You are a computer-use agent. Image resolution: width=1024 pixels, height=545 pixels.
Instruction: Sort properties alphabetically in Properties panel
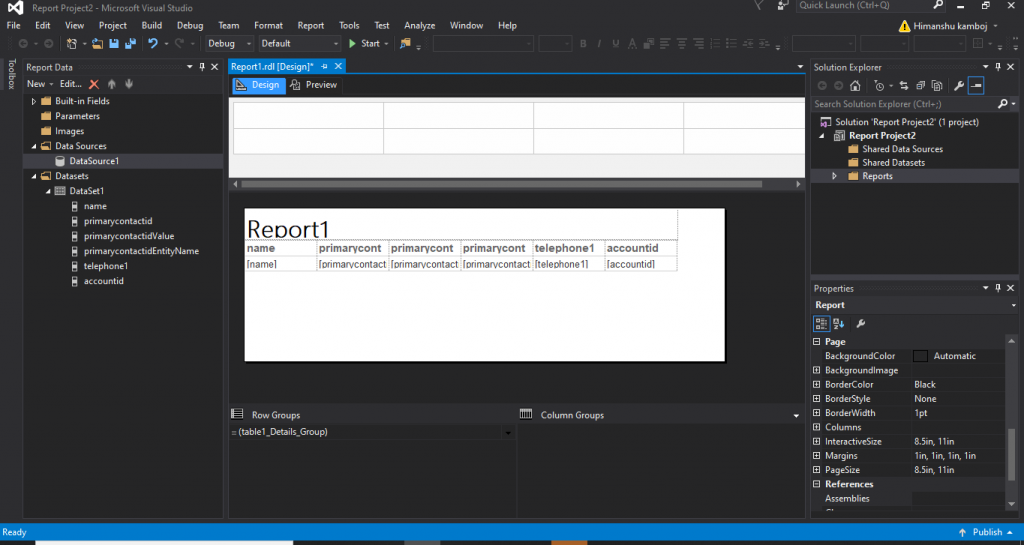pyautogui.click(x=838, y=324)
